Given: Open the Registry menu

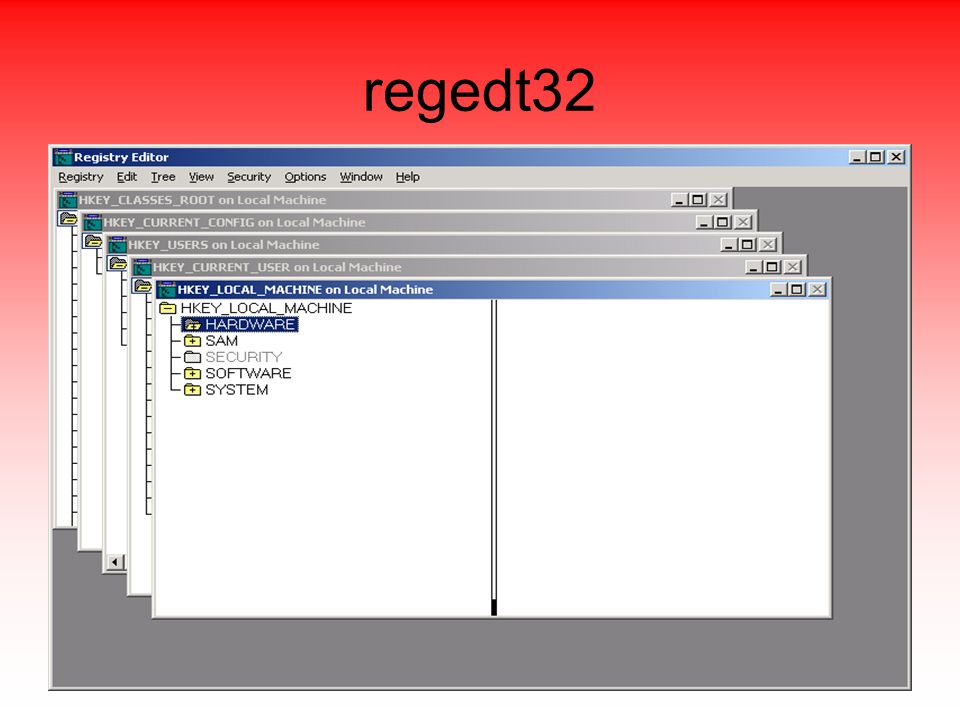Looking at the screenshot, I should pos(81,177).
